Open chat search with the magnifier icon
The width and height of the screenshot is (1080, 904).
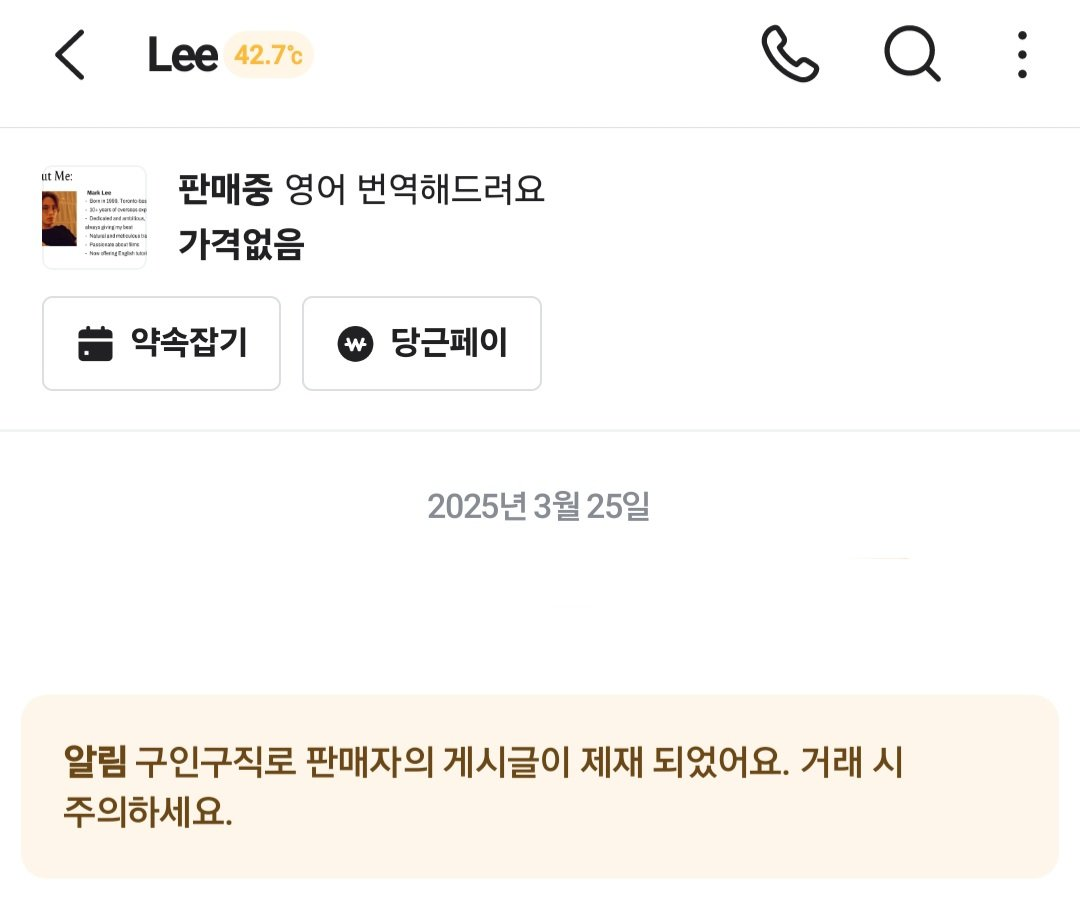click(x=912, y=54)
